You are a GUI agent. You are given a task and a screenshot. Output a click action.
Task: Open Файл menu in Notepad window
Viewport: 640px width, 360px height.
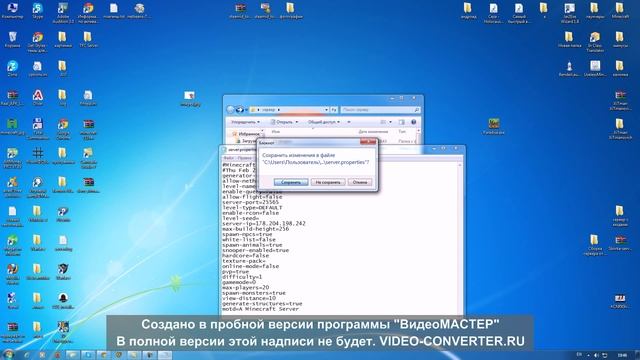point(229,158)
